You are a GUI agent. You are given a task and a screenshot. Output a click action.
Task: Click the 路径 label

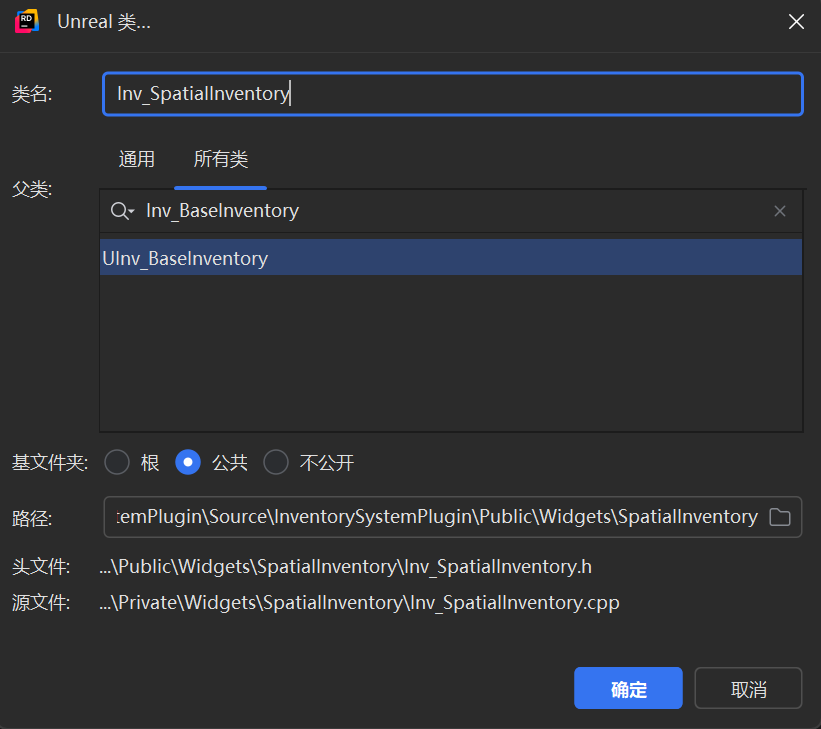pyautogui.click(x=32, y=518)
